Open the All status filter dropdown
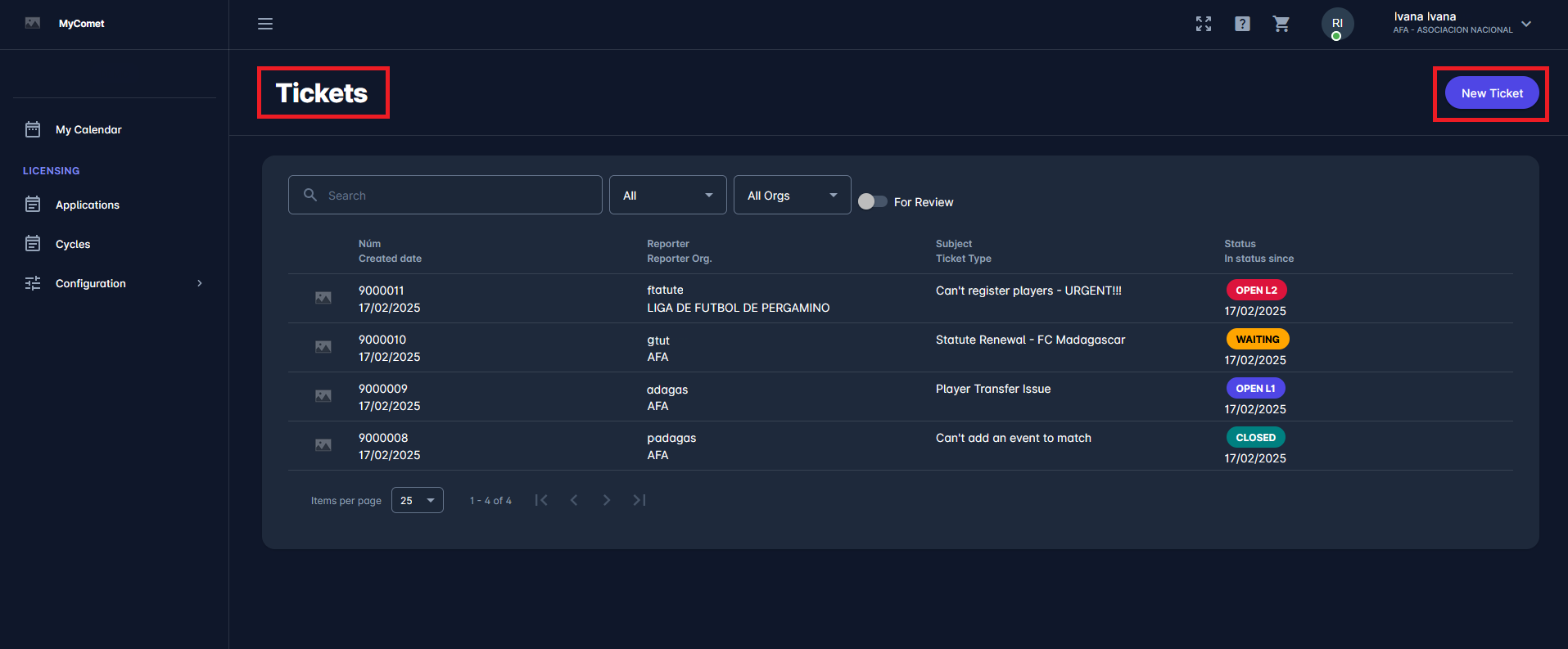The image size is (1568, 649). (667, 195)
